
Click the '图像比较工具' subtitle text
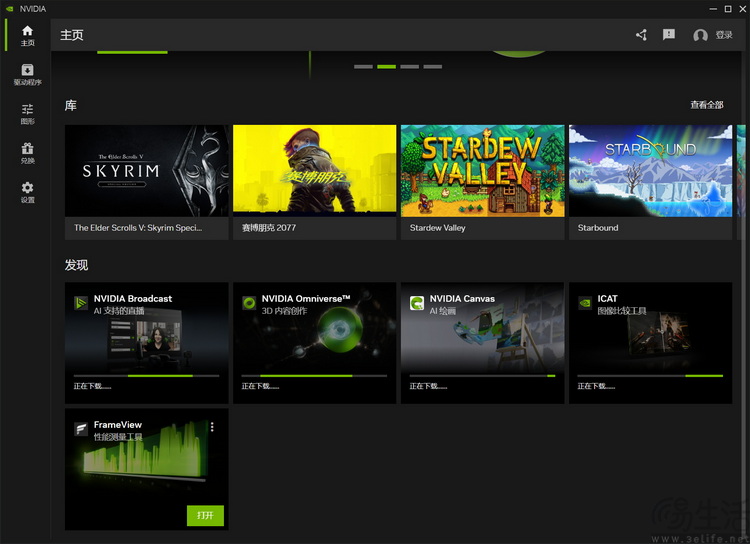622,311
